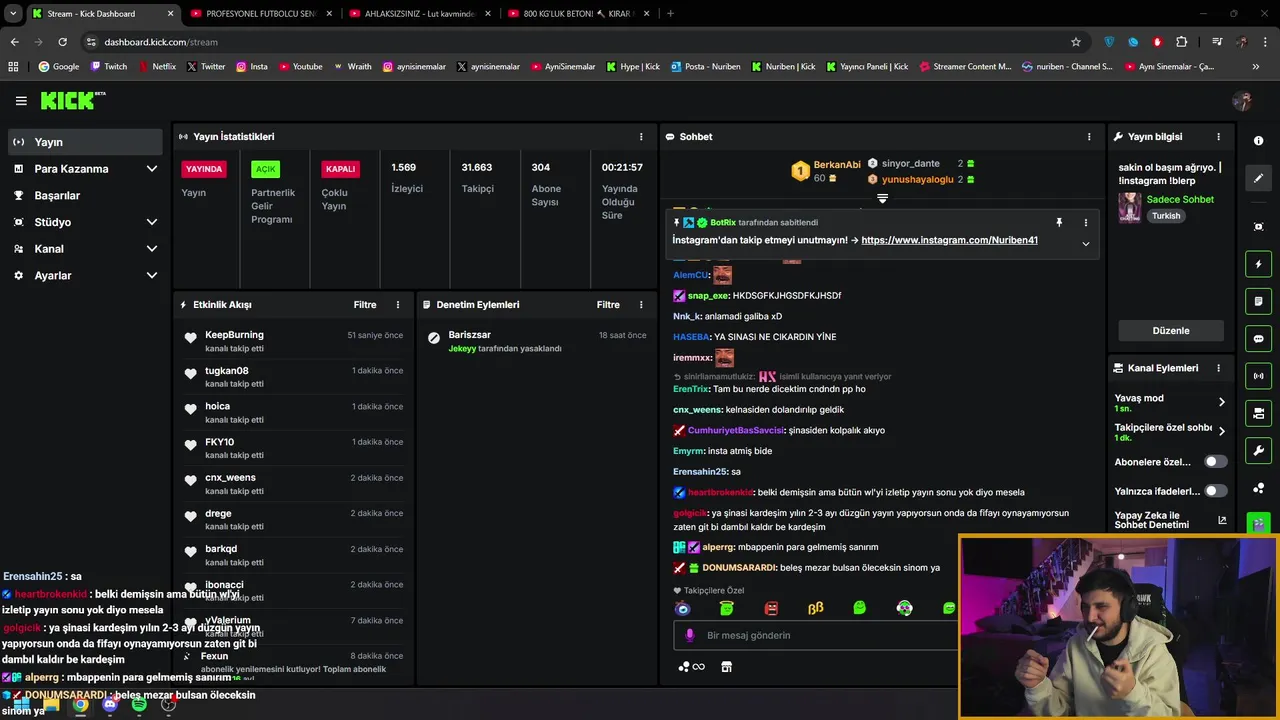Image resolution: width=1280 pixels, height=720 pixels.
Task: Open Yavaş mod options arrow
Action: tap(1221, 402)
